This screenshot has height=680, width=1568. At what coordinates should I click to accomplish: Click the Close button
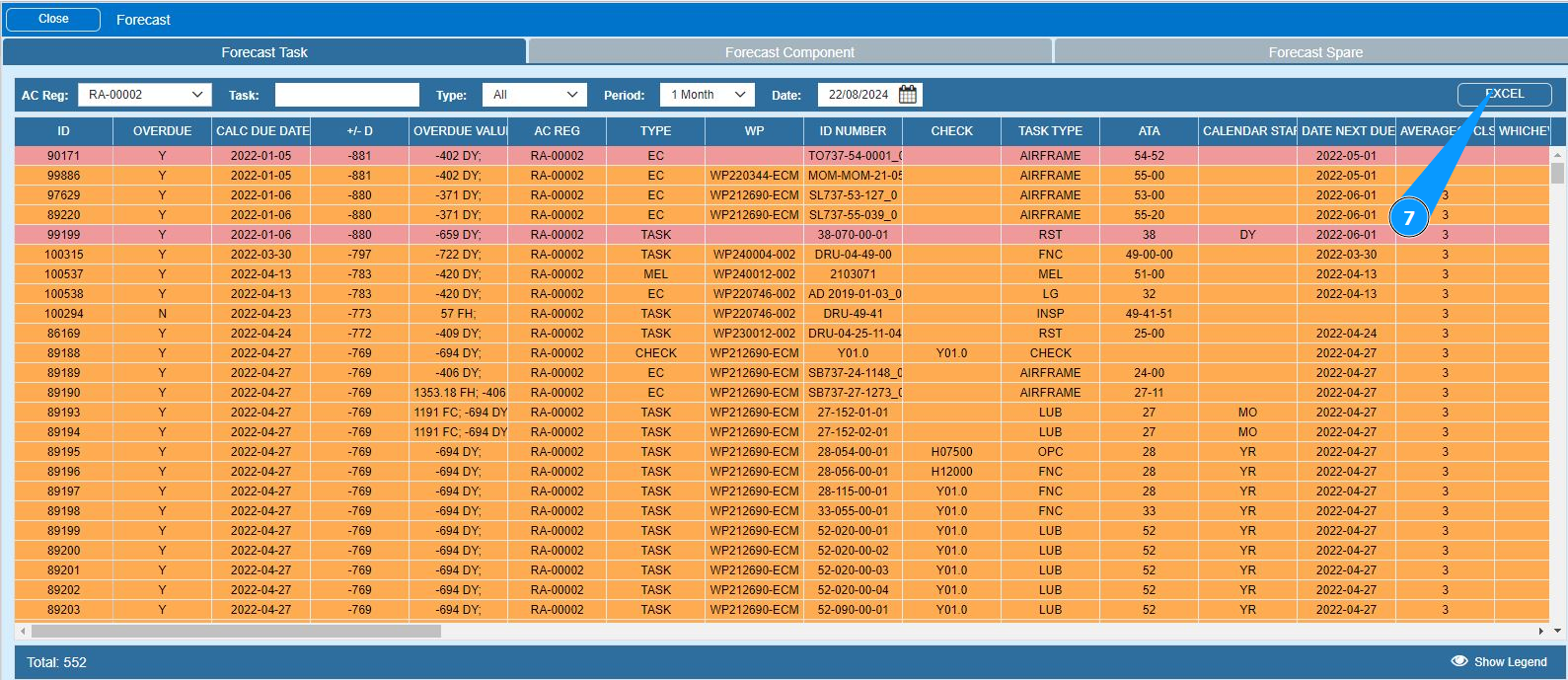click(x=53, y=19)
